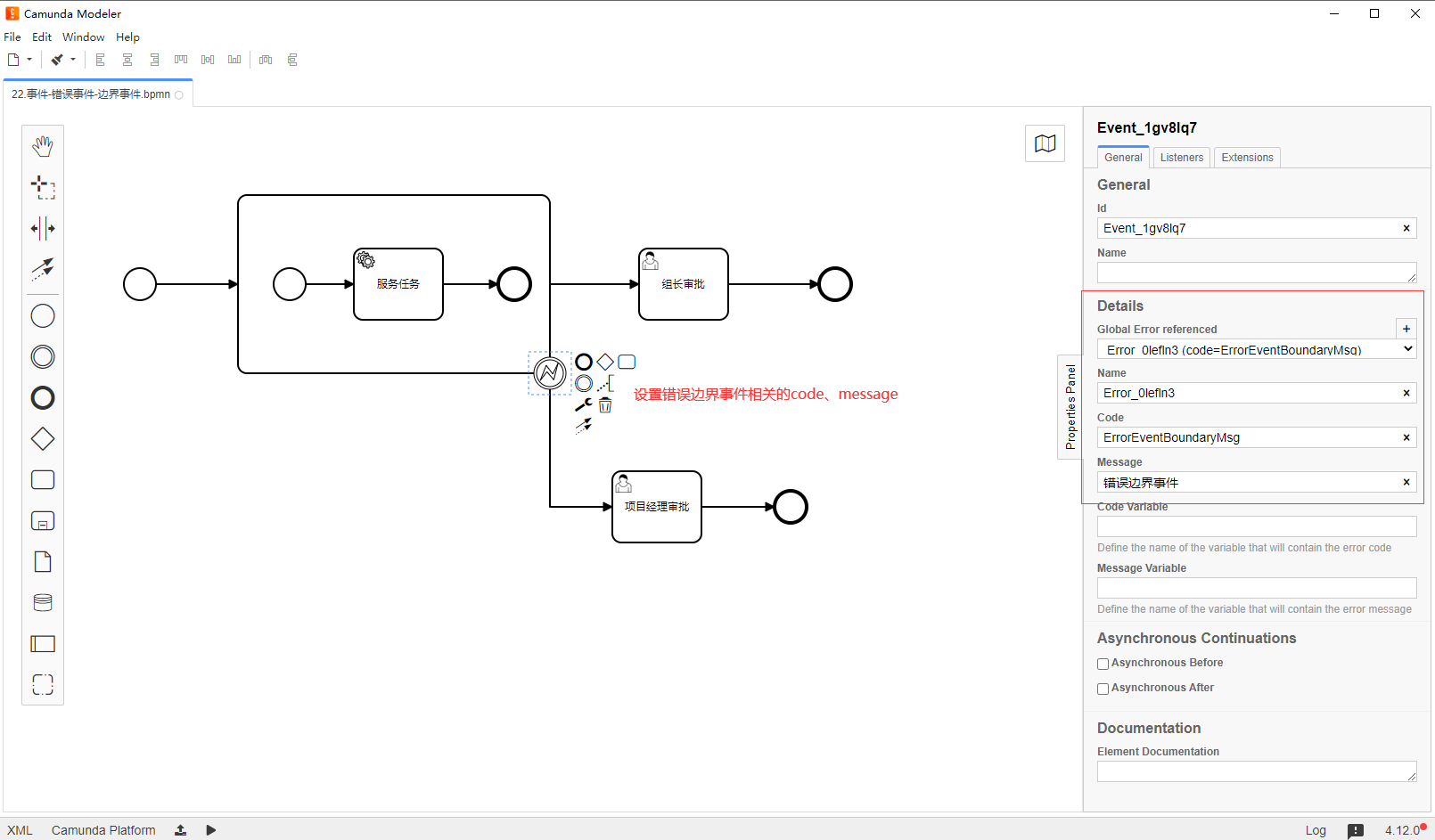Clear the error Name field

(1406, 393)
